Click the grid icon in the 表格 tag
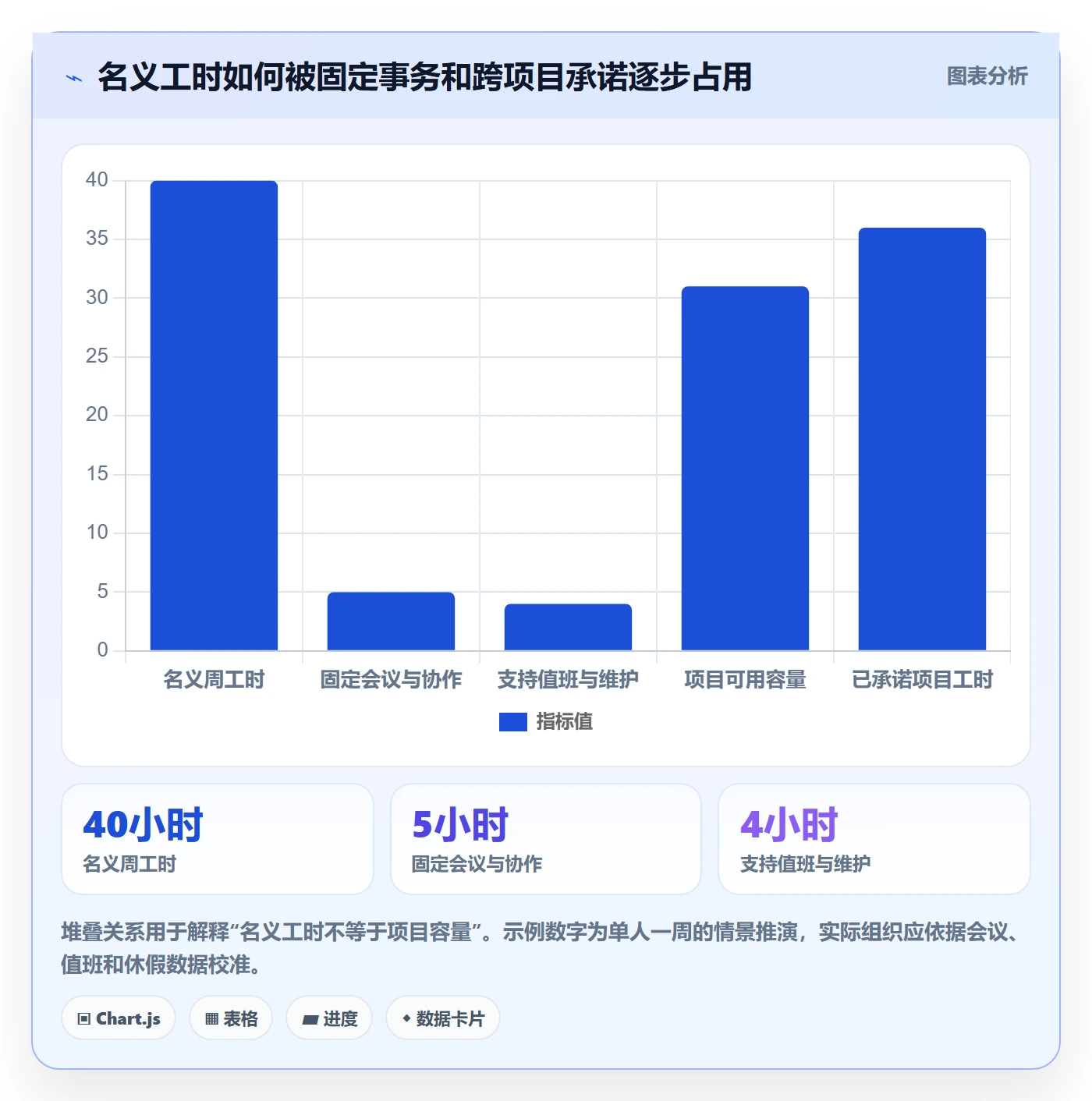The image size is (1092, 1101). click(x=211, y=1019)
